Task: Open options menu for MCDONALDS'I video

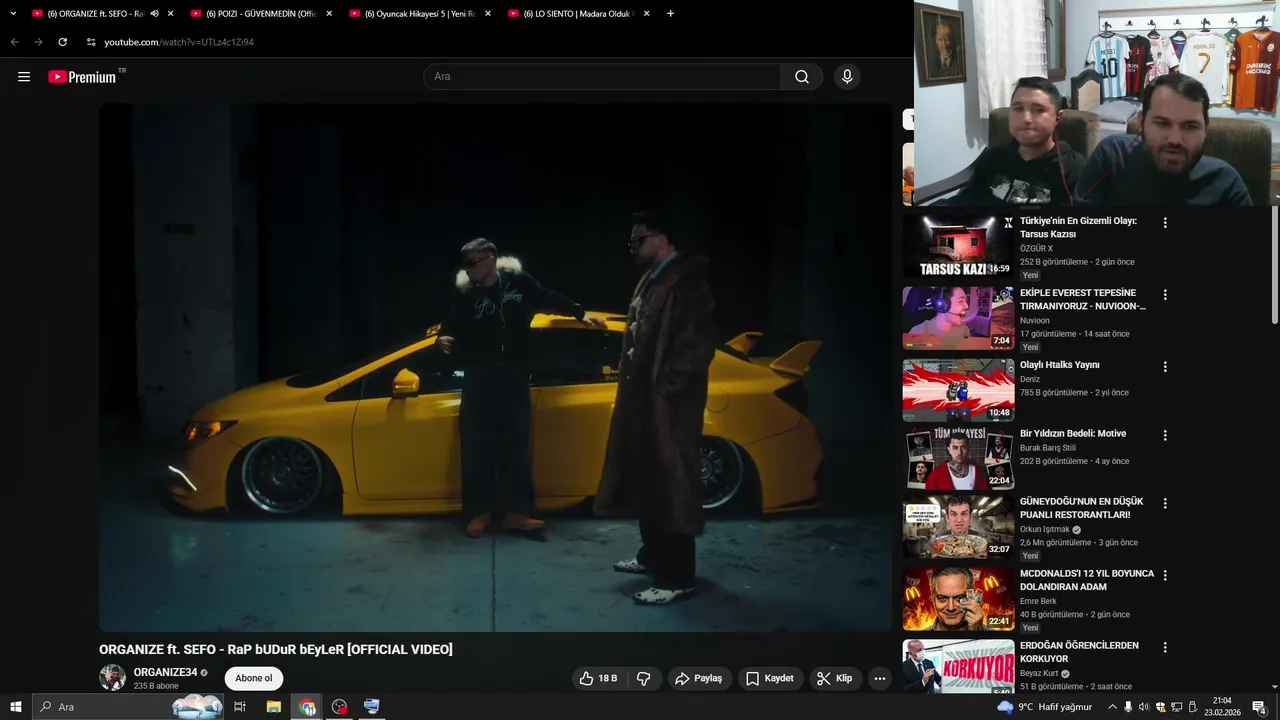Action: [x=1165, y=576]
